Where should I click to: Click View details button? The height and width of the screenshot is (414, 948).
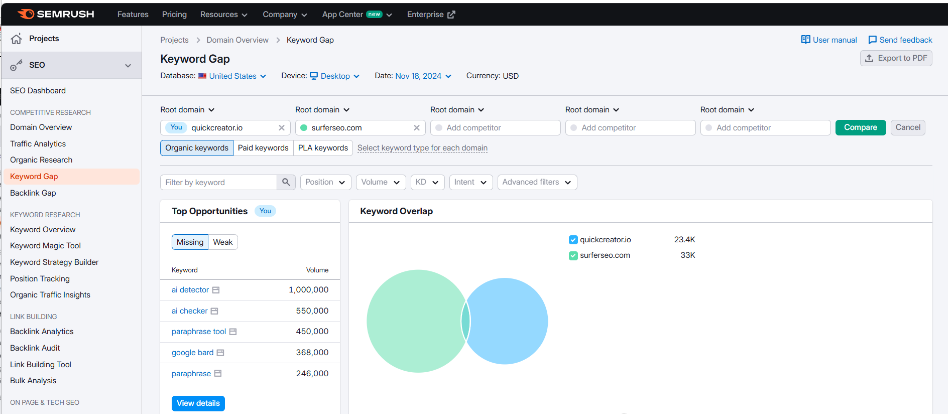[198, 403]
